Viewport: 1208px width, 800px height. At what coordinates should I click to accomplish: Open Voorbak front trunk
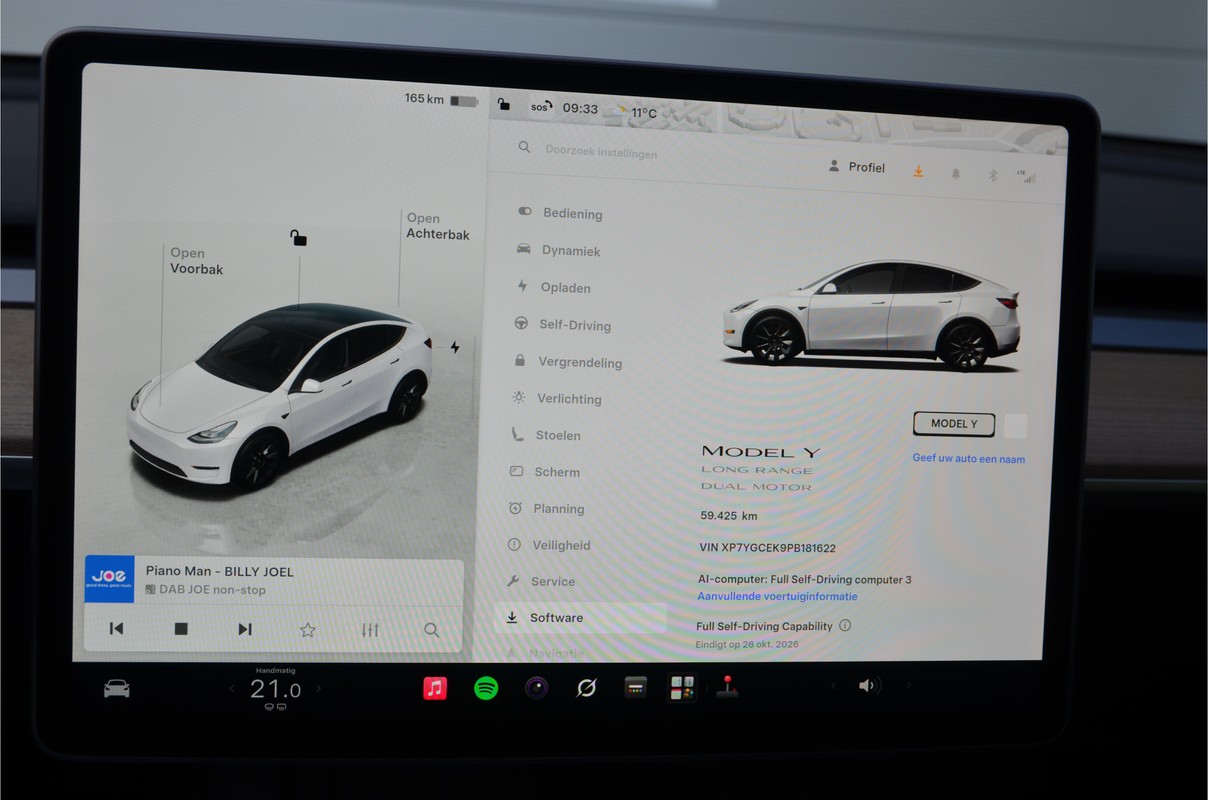[x=196, y=261]
